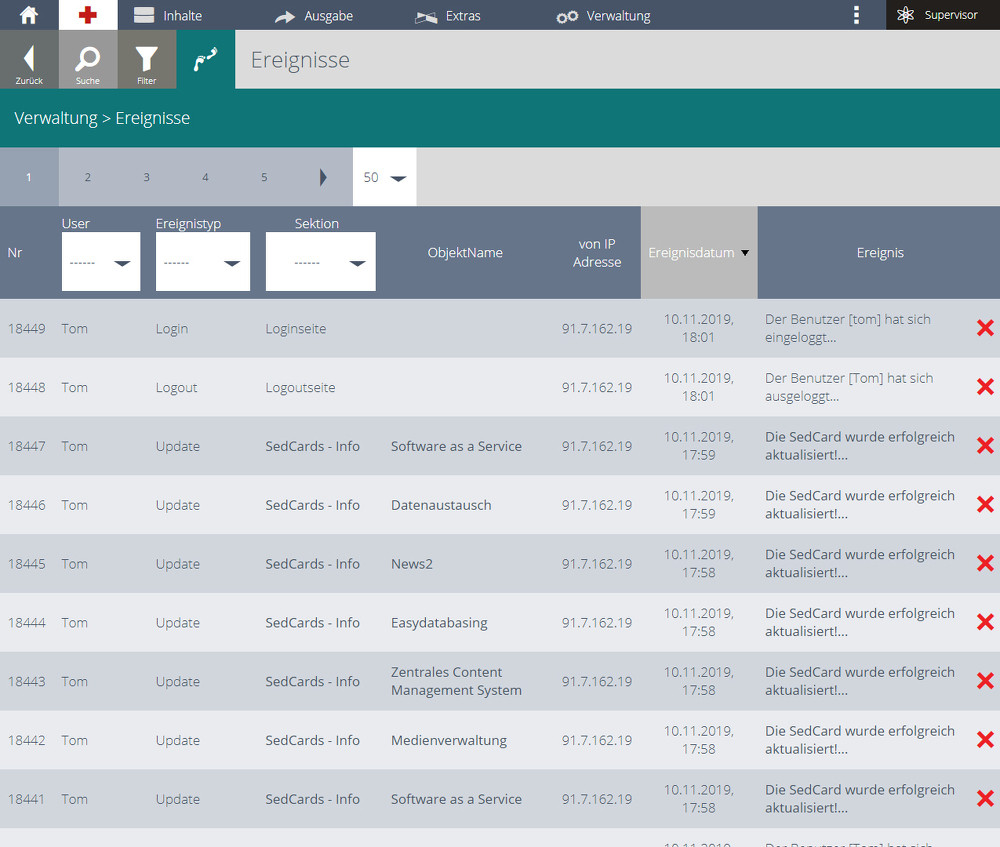The height and width of the screenshot is (847, 1000).
Task: Select page 1 in pagination
Action: 29,177
